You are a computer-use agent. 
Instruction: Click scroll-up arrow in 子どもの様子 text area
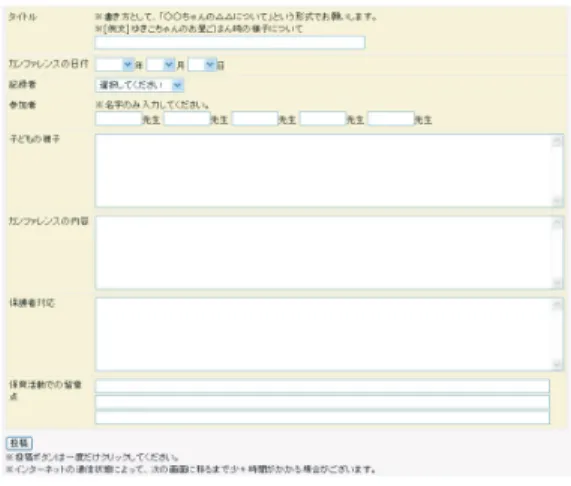[x=557, y=141]
